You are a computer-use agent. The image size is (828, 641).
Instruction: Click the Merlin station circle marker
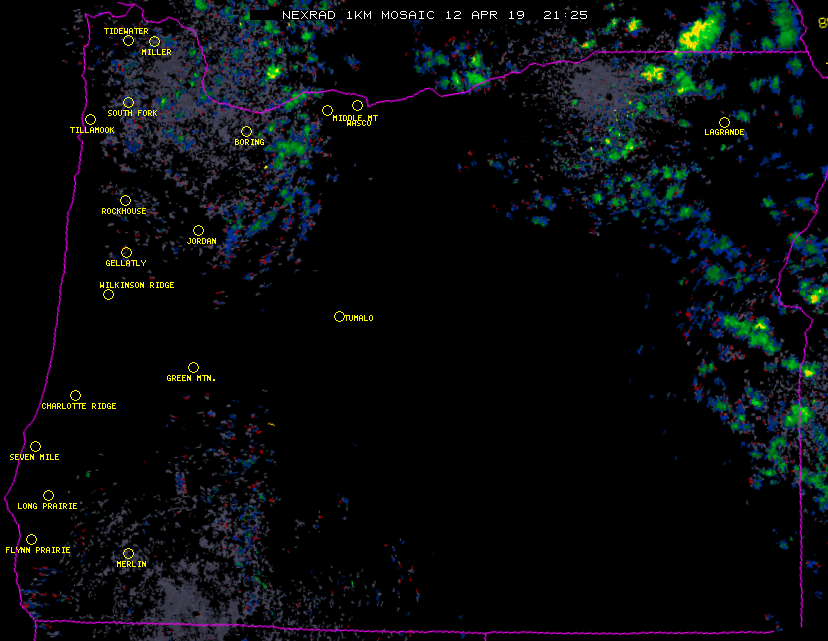pyautogui.click(x=128, y=553)
